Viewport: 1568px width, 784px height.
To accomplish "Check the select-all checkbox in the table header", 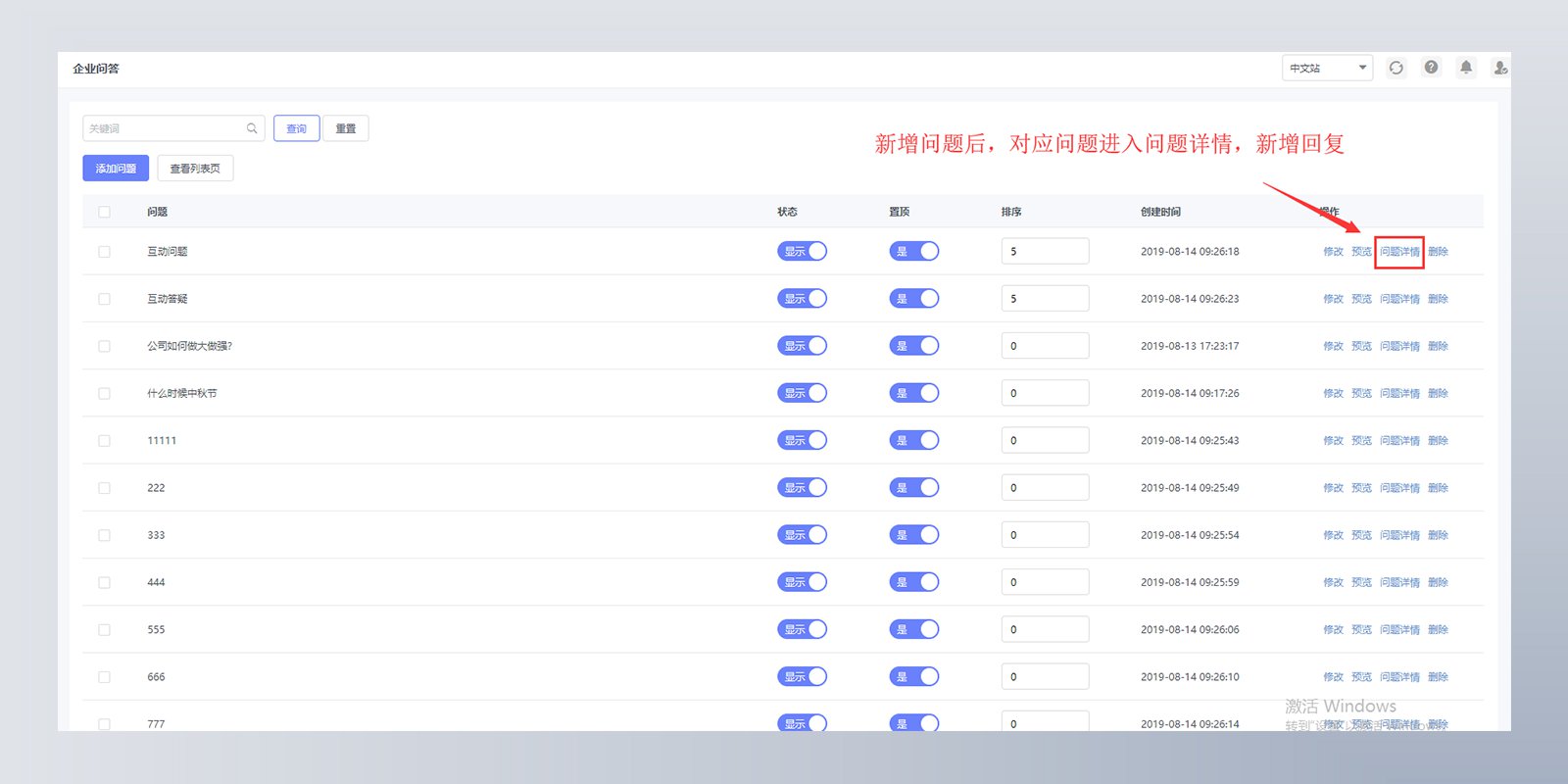I will click(x=104, y=212).
